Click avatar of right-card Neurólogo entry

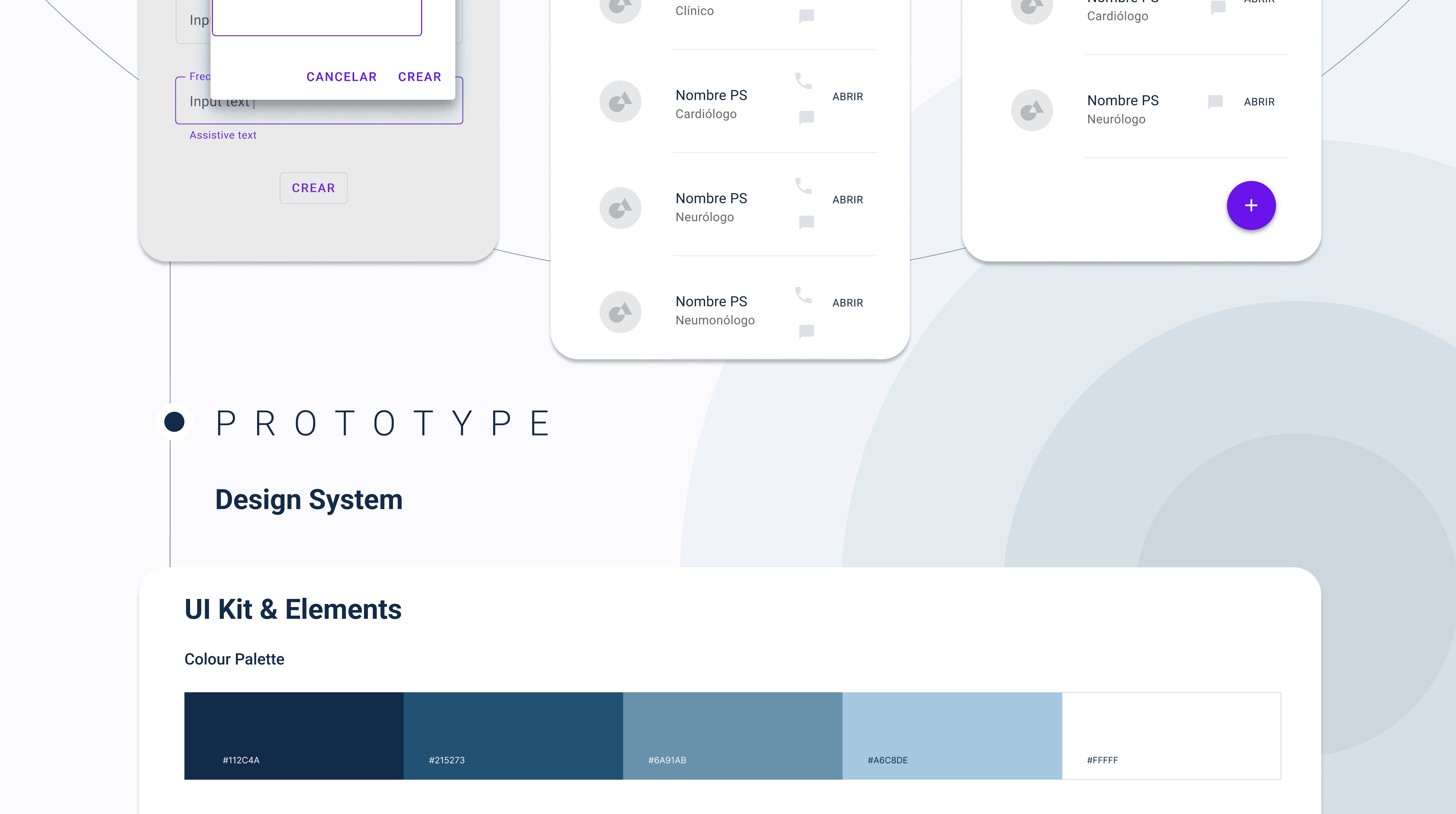(1032, 110)
